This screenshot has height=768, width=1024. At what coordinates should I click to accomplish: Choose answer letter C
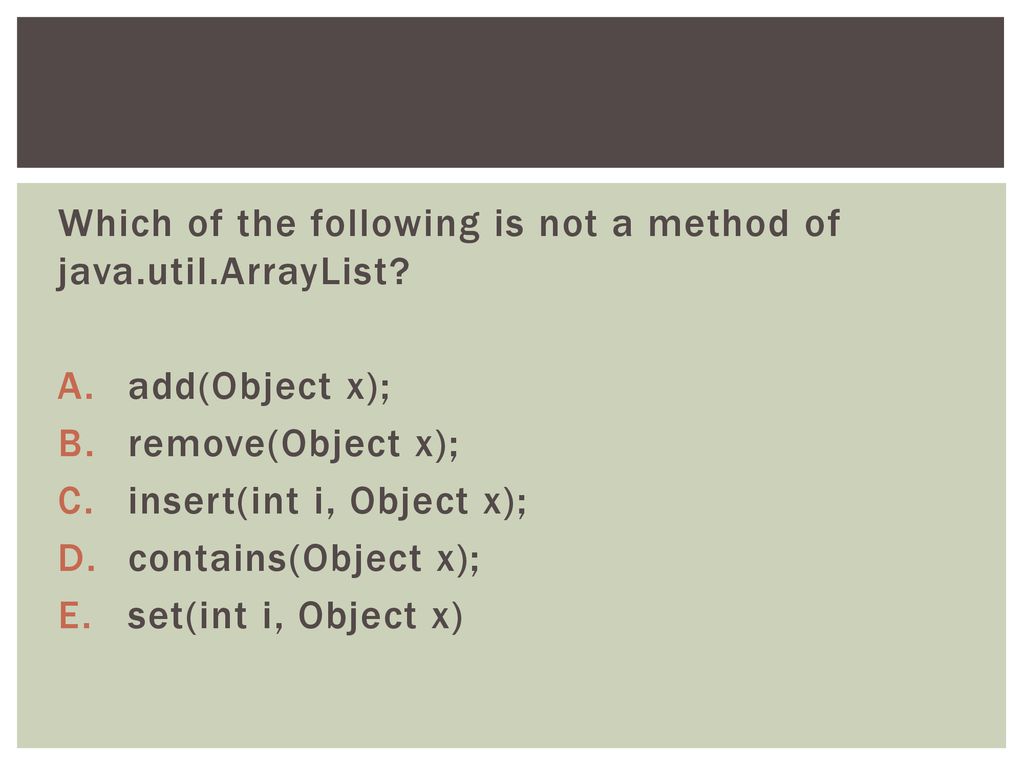(x=76, y=501)
